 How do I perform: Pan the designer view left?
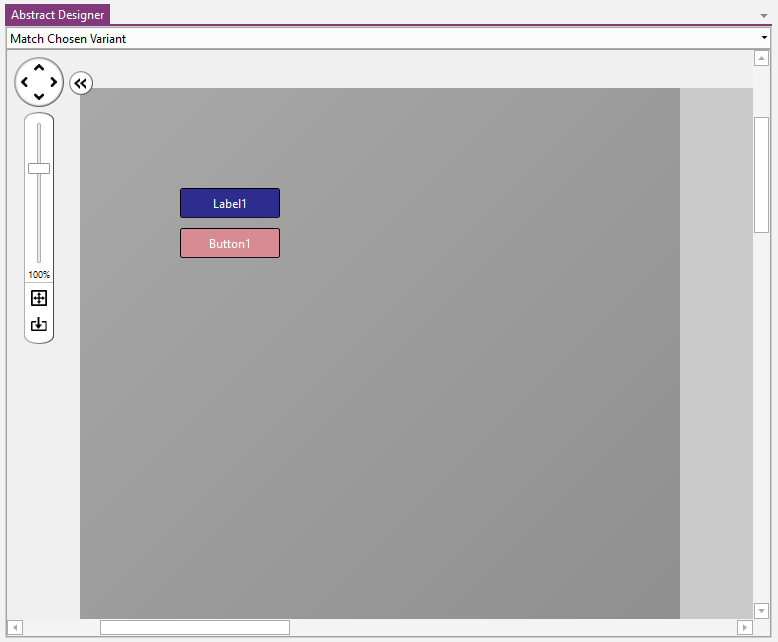coord(24,82)
